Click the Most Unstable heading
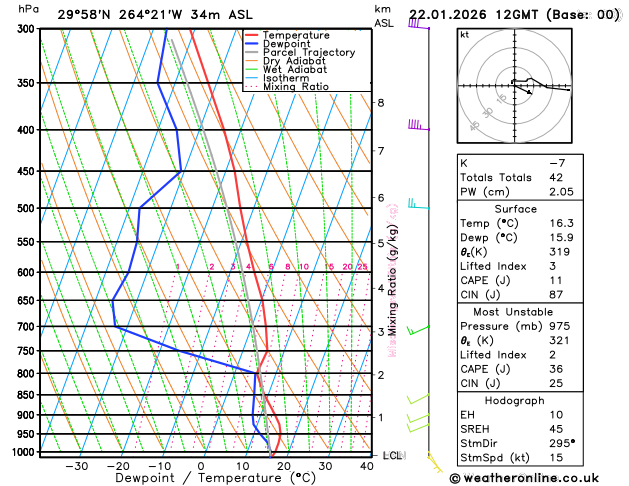The image size is (629, 486). pos(513,312)
